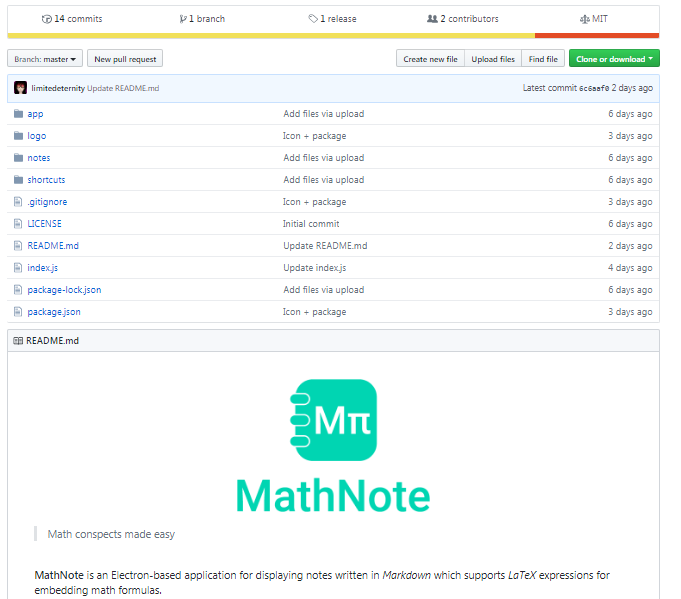Click the README.md file row icon
Screen dimensions: 681x599
[x=18, y=246]
